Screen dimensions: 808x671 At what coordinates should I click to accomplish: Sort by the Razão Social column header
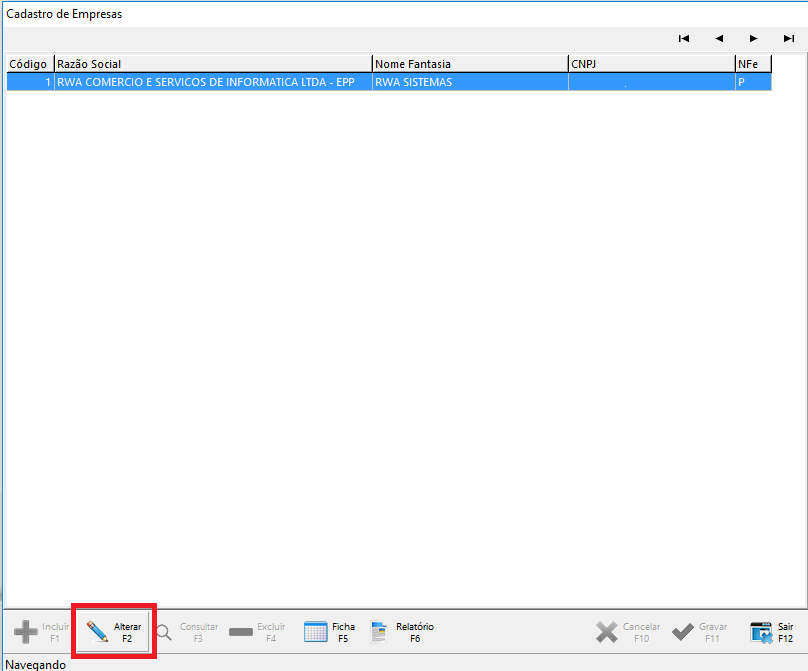[213, 64]
